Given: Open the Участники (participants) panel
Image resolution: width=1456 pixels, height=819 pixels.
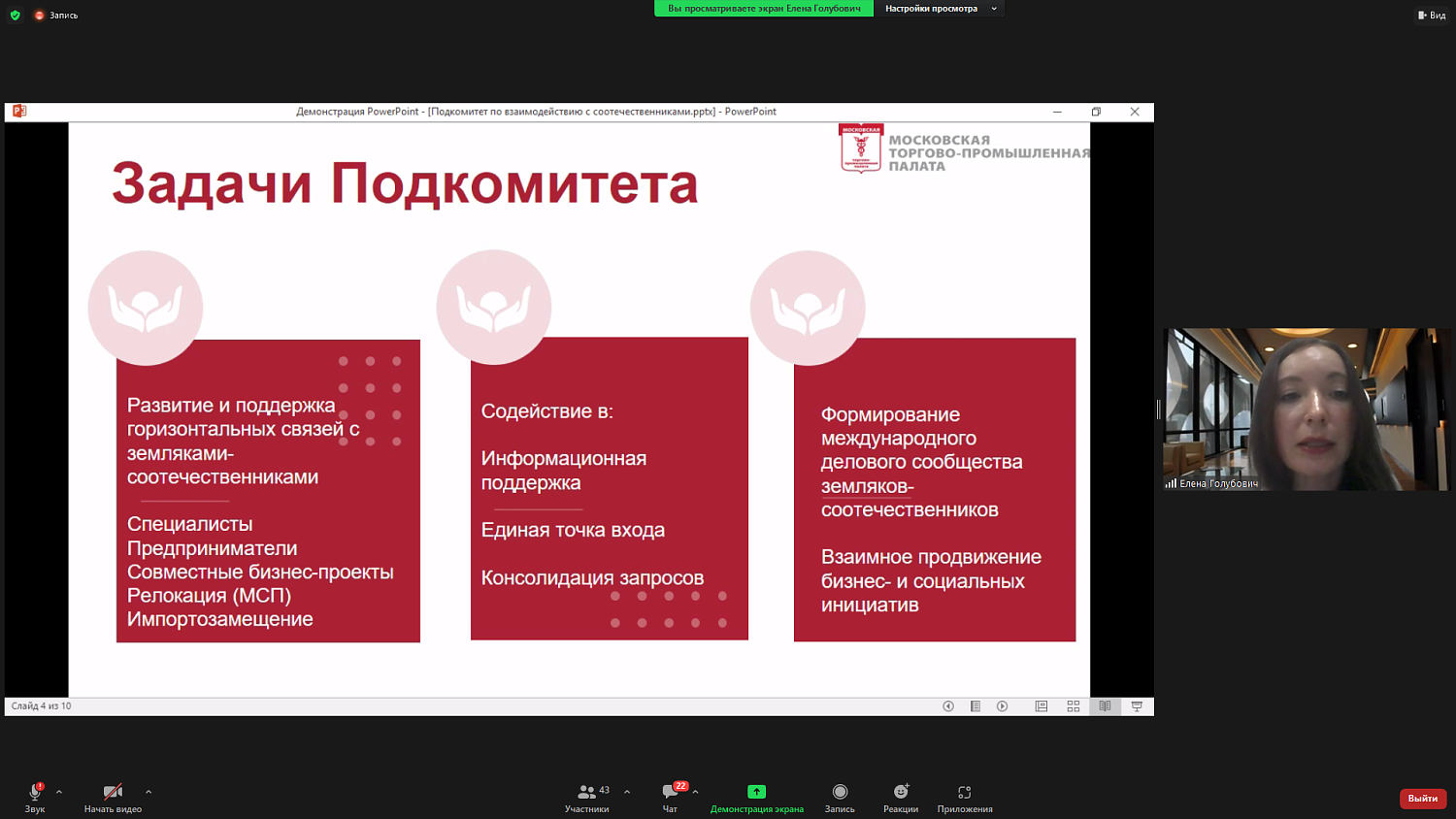Looking at the screenshot, I should coord(586,796).
